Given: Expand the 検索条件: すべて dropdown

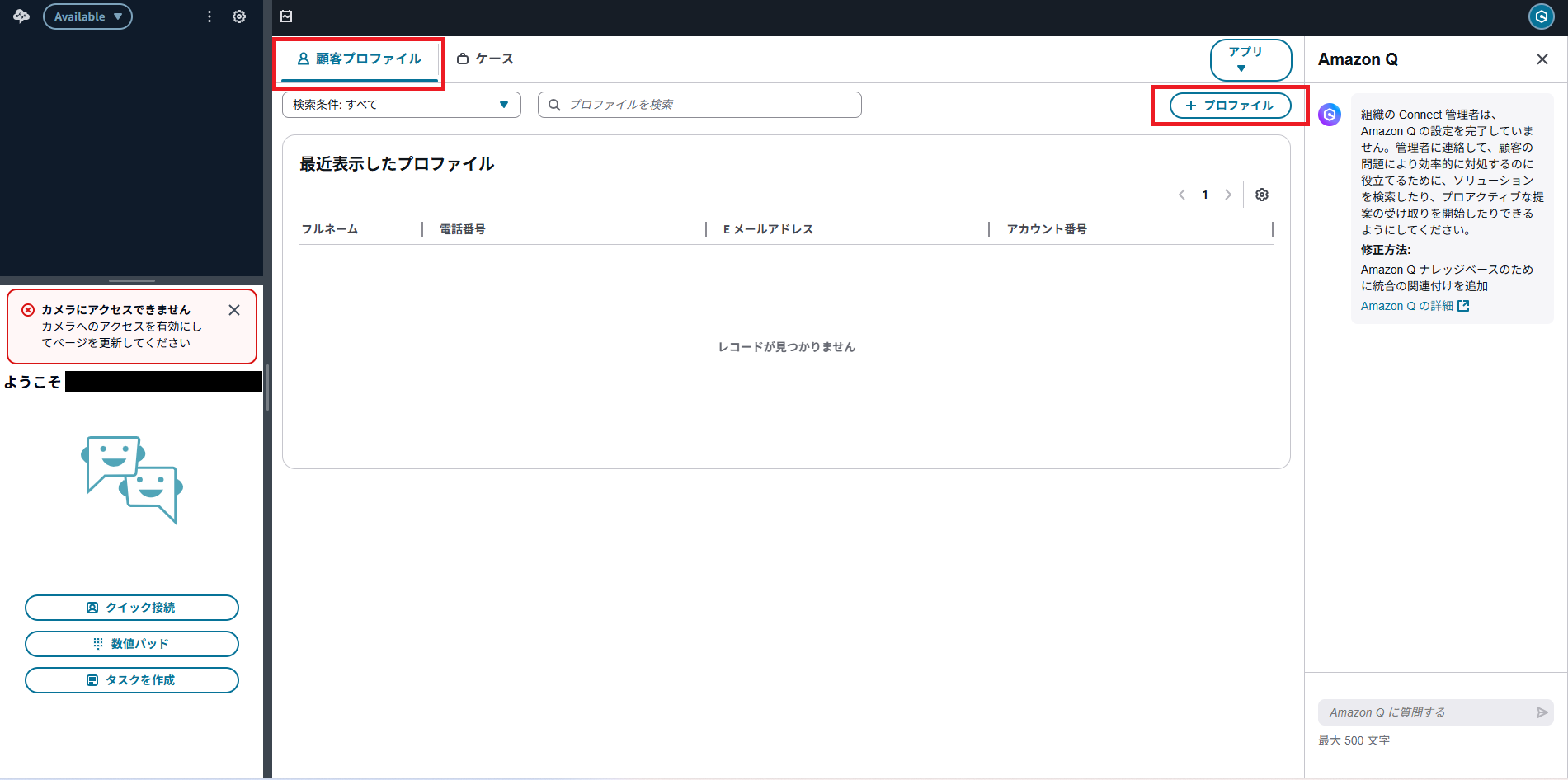Looking at the screenshot, I should 401,105.
